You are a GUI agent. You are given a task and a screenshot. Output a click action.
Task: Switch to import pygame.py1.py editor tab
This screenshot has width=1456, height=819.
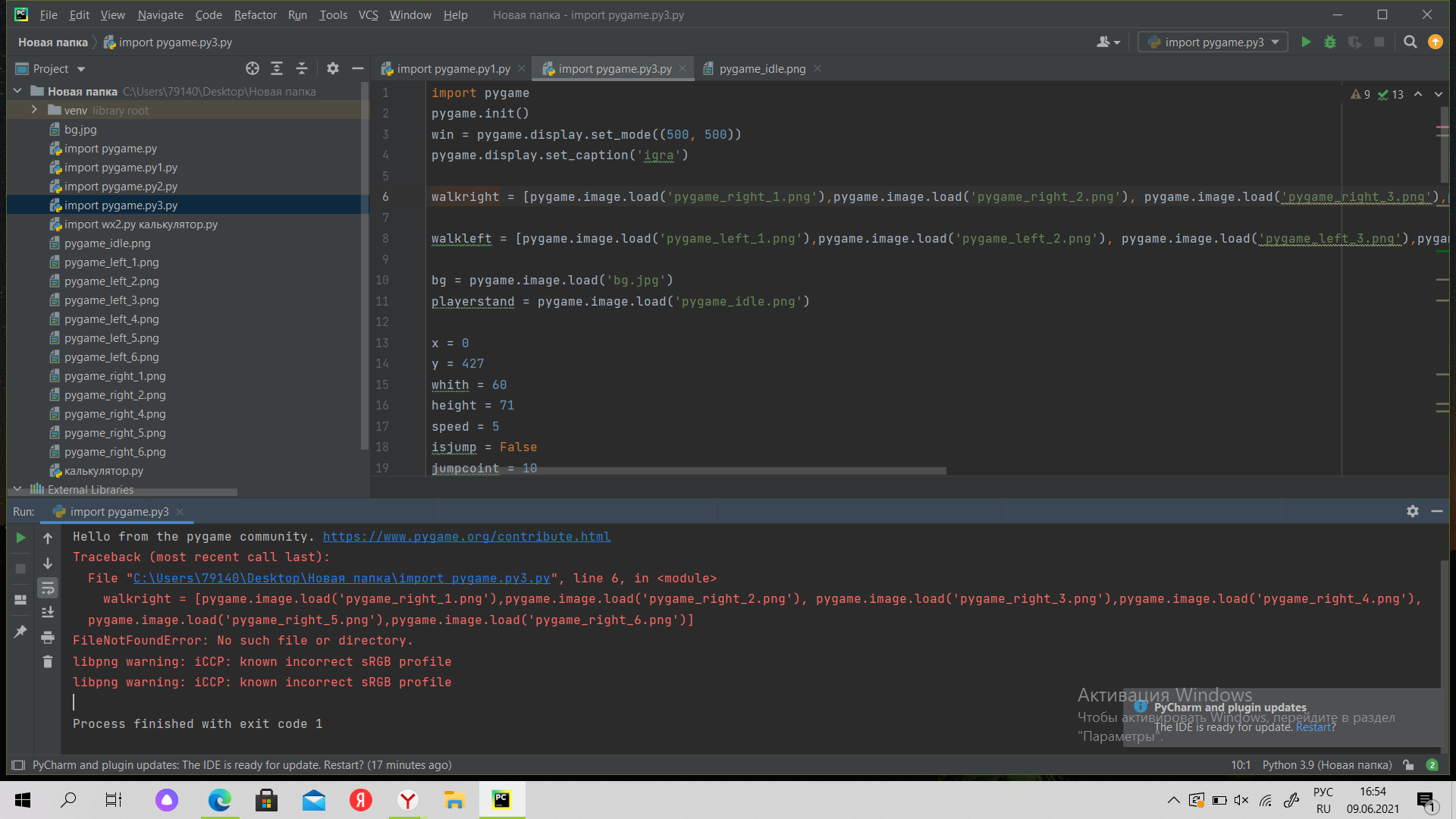click(x=453, y=69)
